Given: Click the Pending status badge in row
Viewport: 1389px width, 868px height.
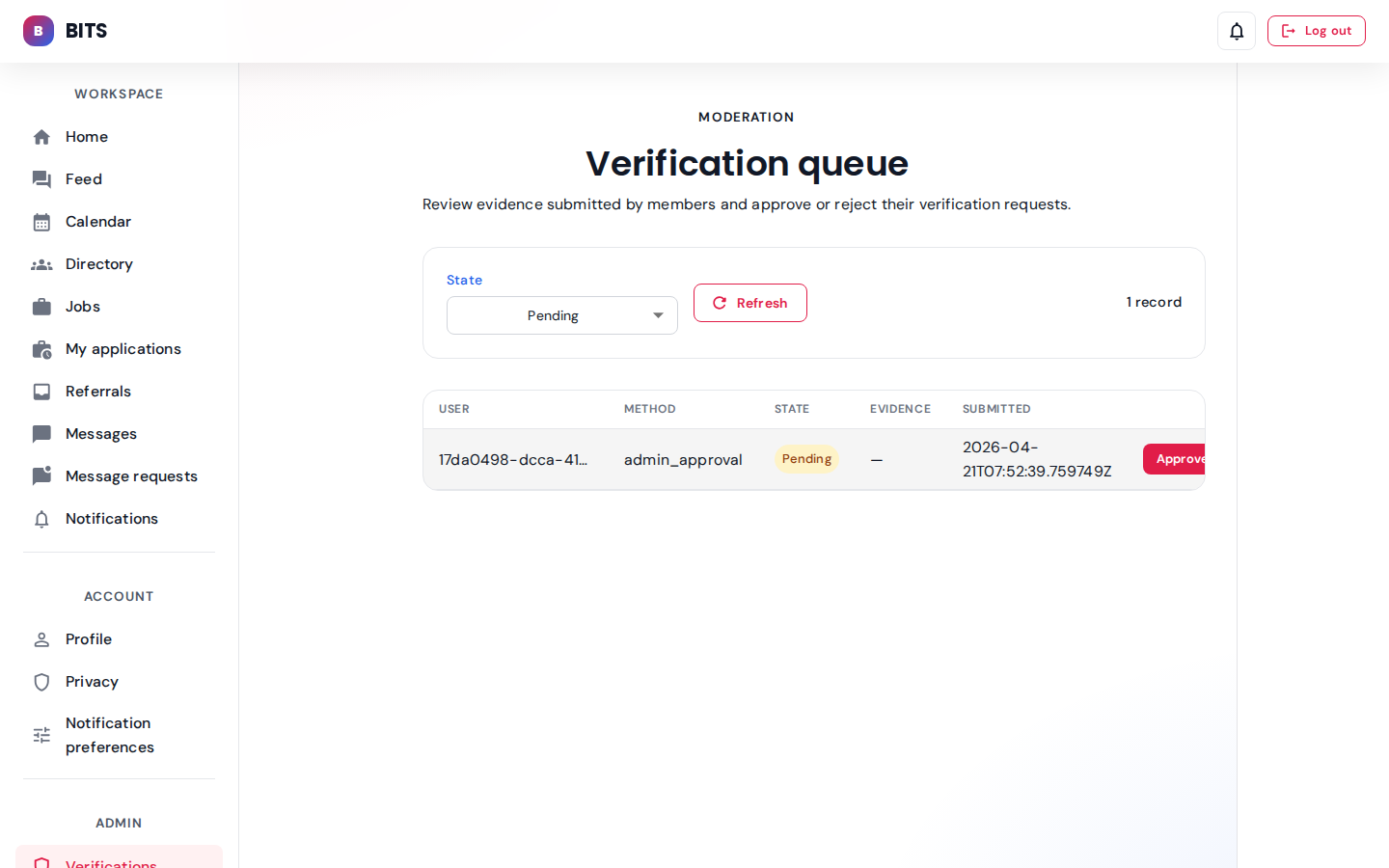Looking at the screenshot, I should (806, 459).
